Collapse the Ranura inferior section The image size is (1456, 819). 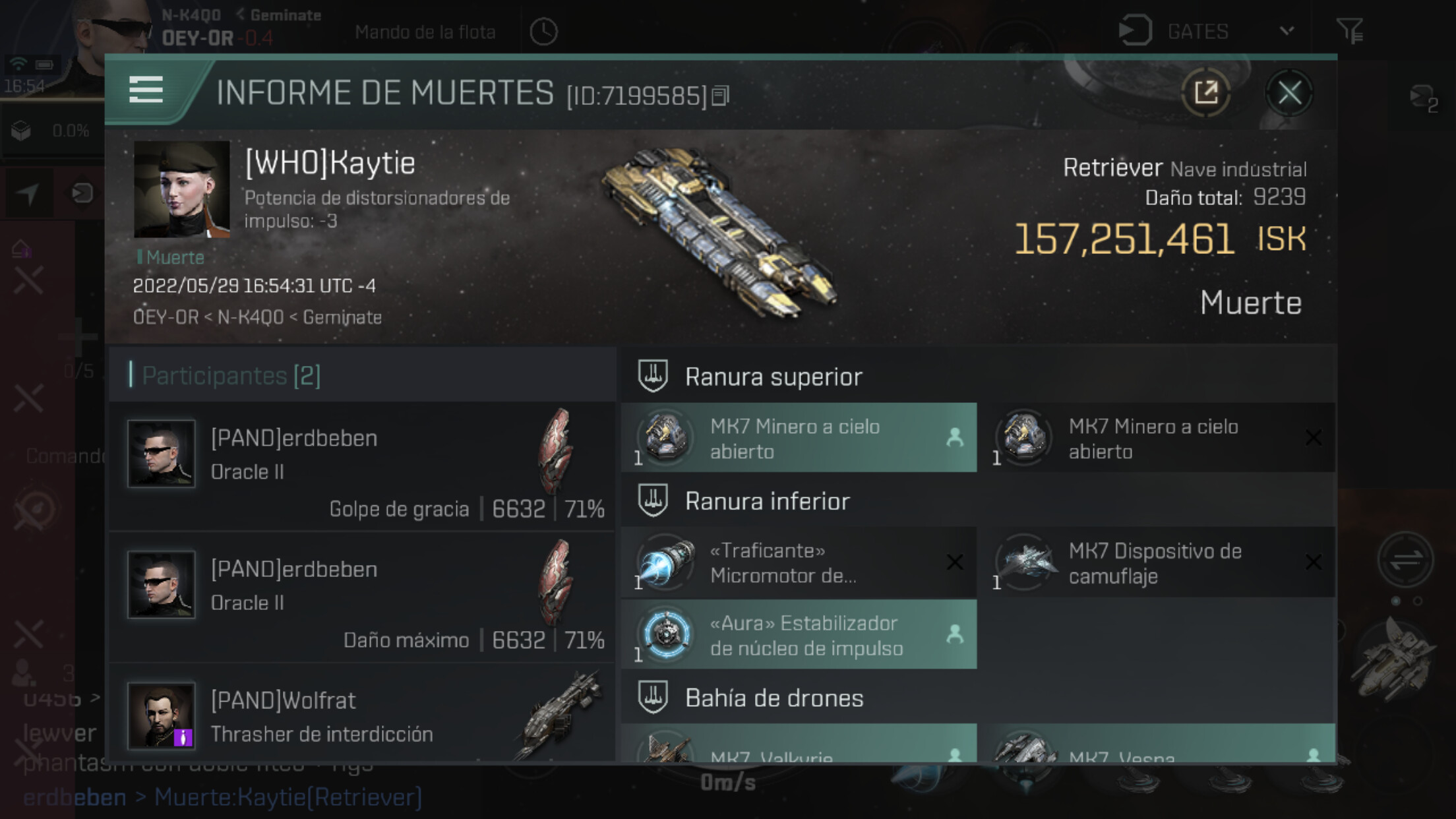pos(978,501)
